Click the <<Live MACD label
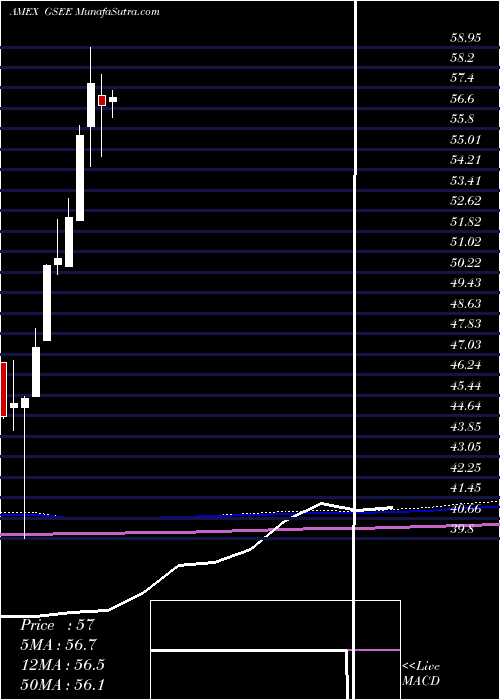Viewport: 500px width, 700px height. 421,674
